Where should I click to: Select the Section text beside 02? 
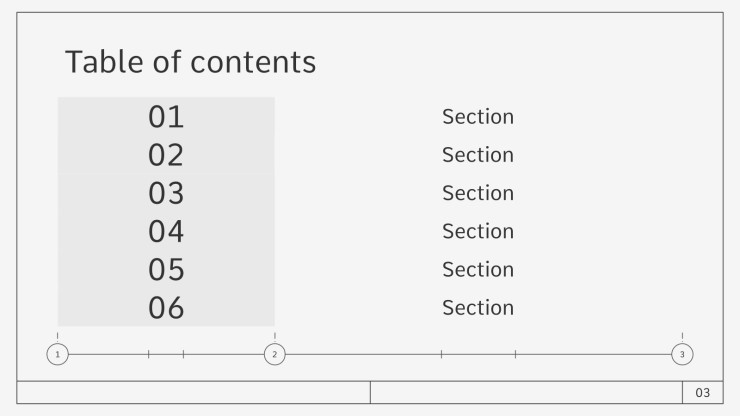pos(478,155)
